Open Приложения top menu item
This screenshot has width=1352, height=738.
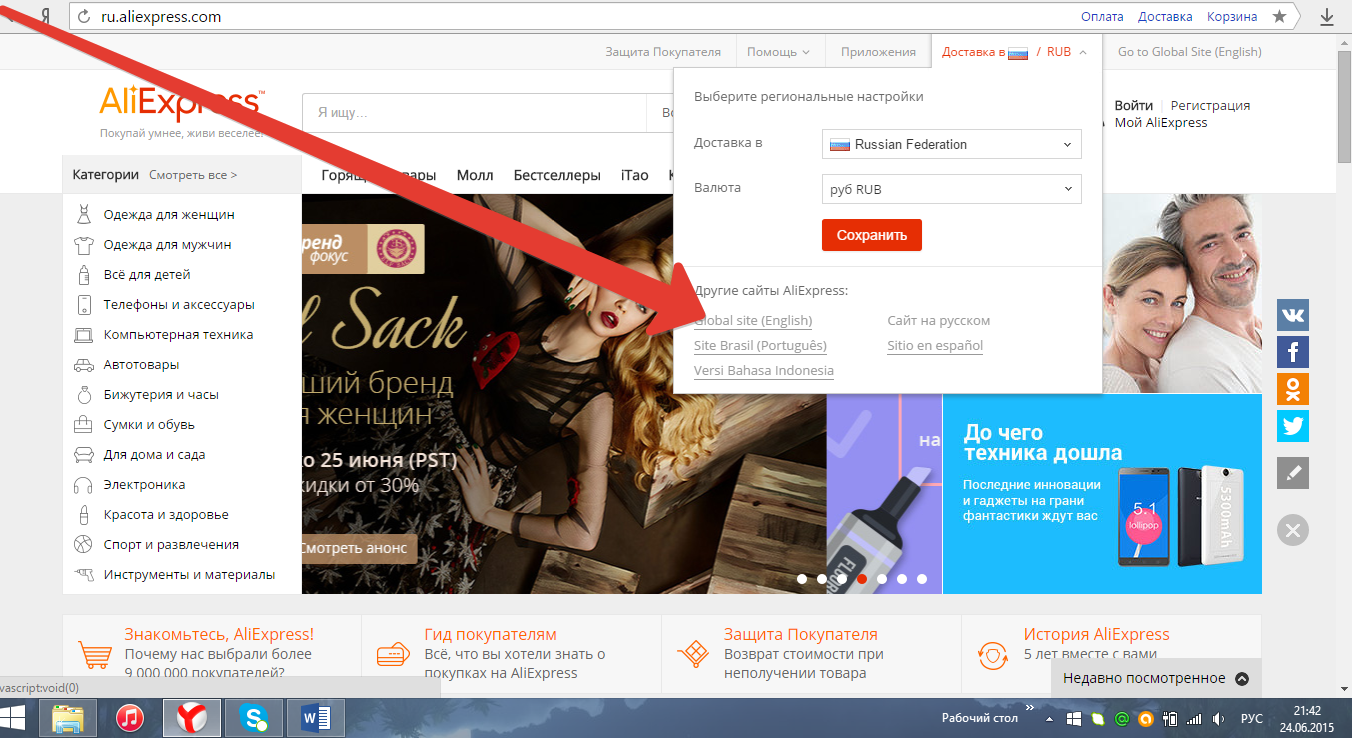pyautogui.click(x=878, y=52)
